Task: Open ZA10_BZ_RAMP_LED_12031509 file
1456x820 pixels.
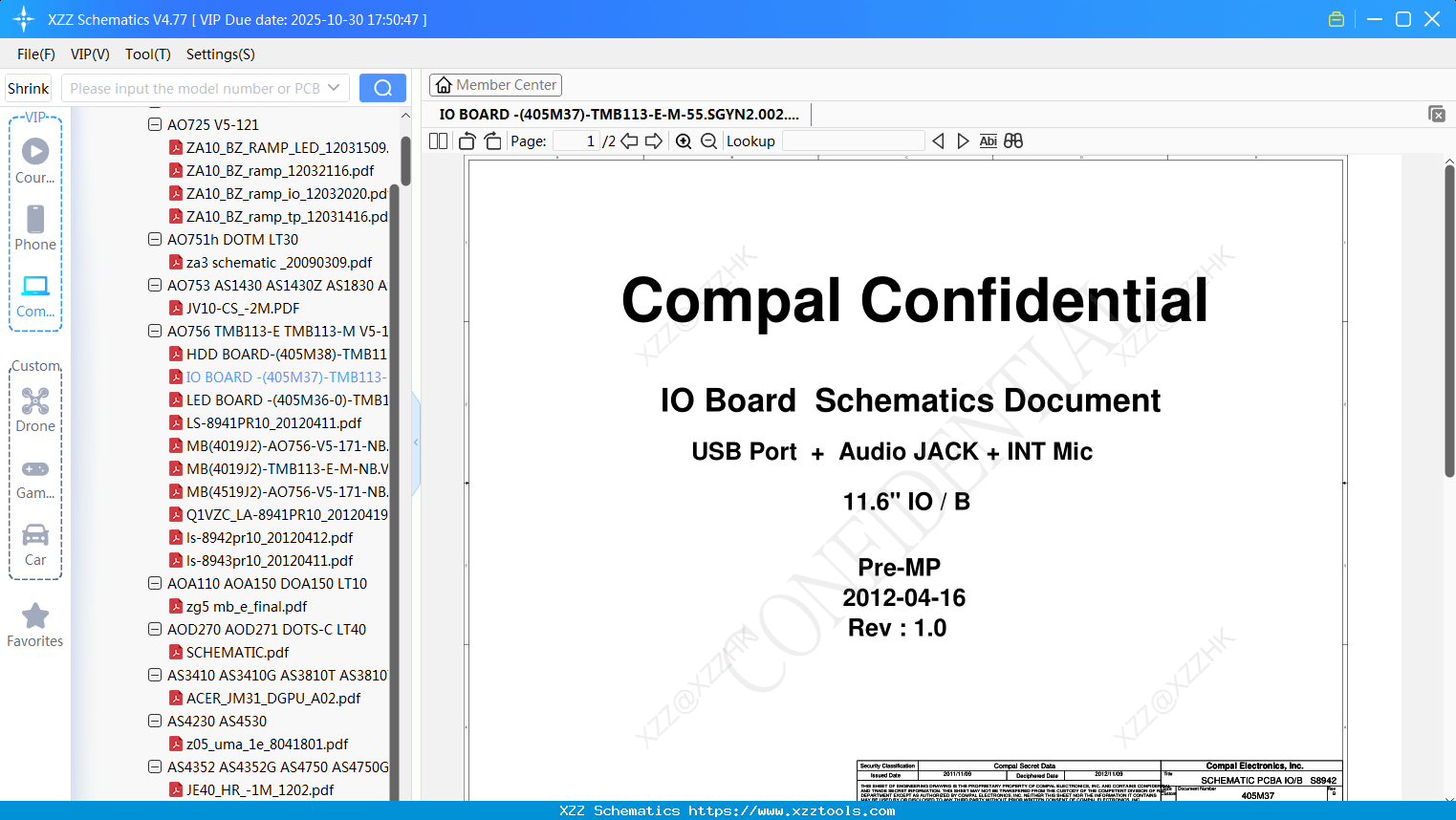Action: pyautogui.click(x=287, y=147)
